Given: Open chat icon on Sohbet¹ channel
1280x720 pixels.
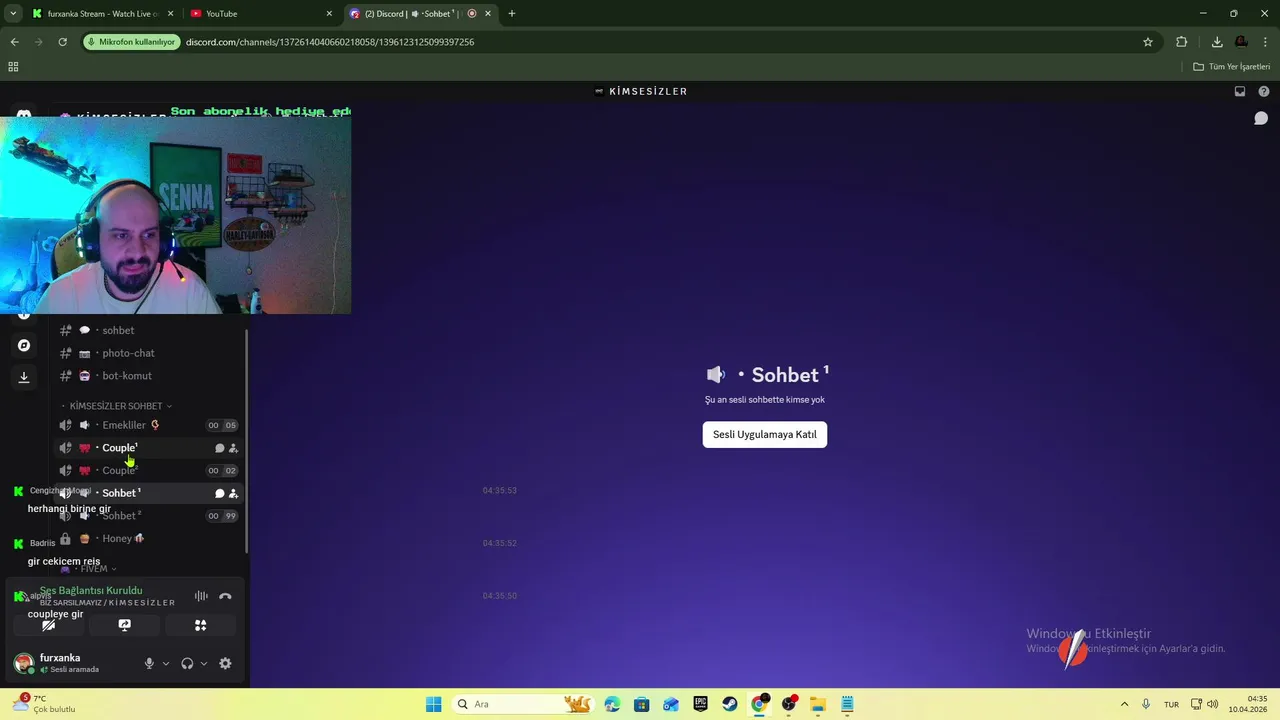Looking at the screenshot, I should (220, 493).
